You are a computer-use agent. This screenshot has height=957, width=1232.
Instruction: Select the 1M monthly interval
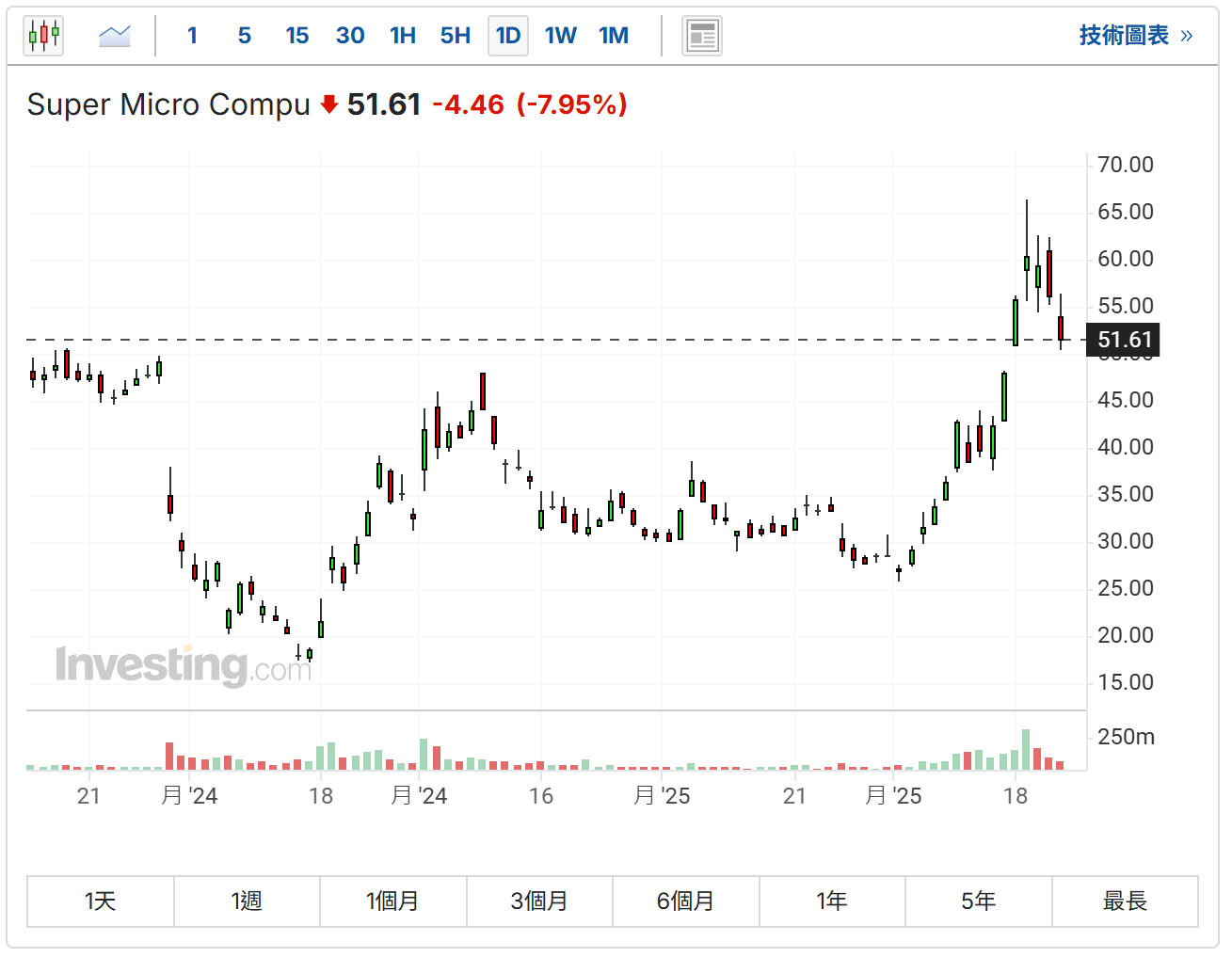click(614, 36)
